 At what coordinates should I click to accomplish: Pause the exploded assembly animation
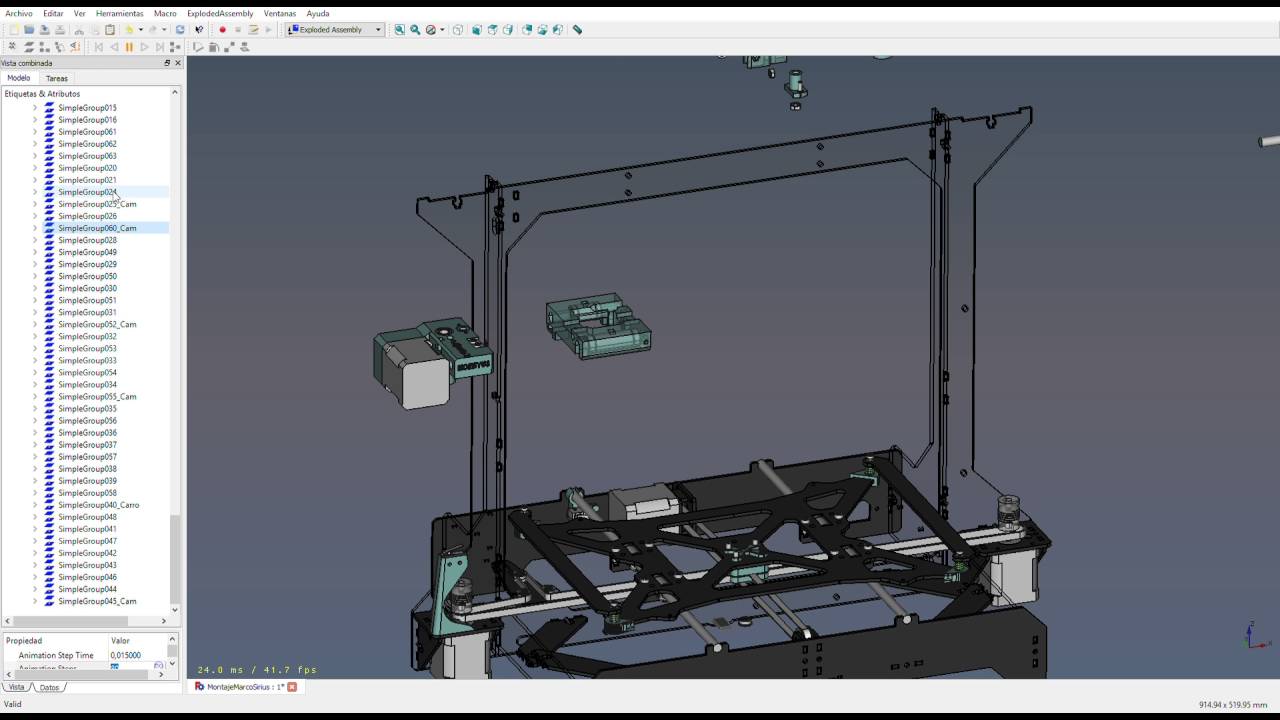[129, 47]
